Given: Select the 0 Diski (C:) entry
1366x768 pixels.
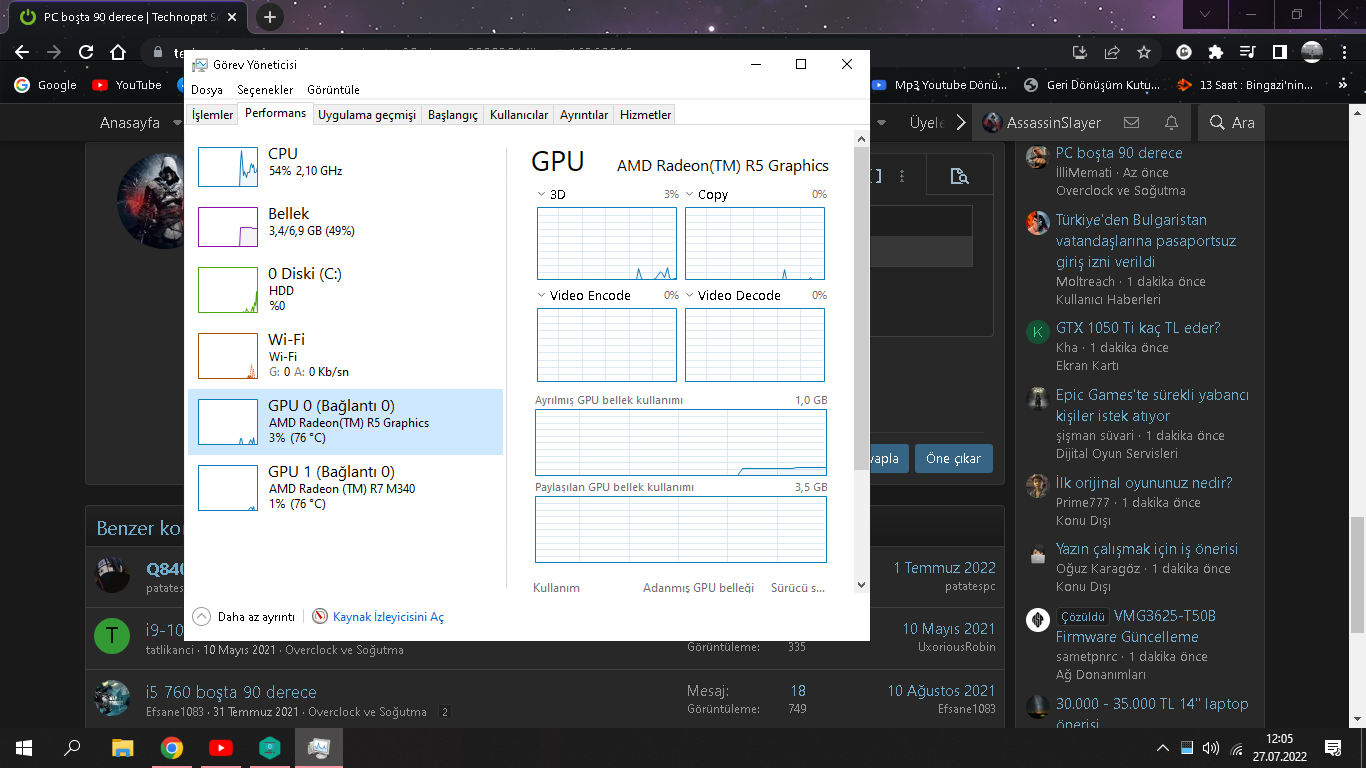Looking at the screenshot, I should [345, 289].
